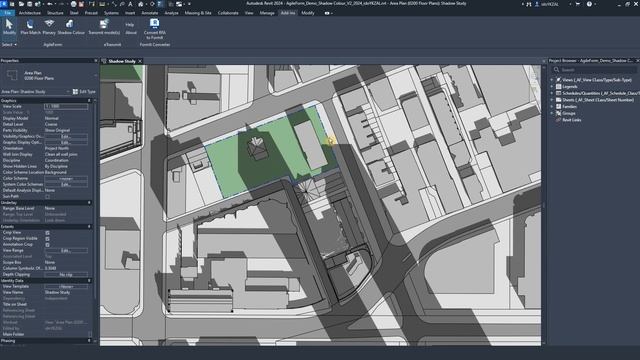Collapse the Phasing properties section
This screenshot has width=640, height=360.
[x=89, y=340]
